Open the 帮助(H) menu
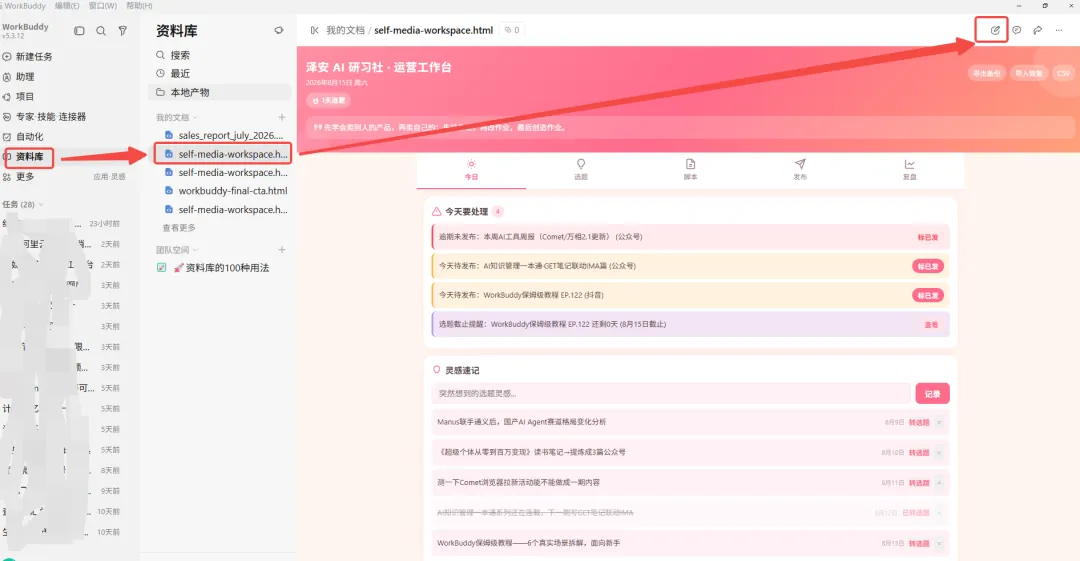Image resolution: width=1080 pixels, height=561 pixels. pyautogui.click(x=139, y=6)
